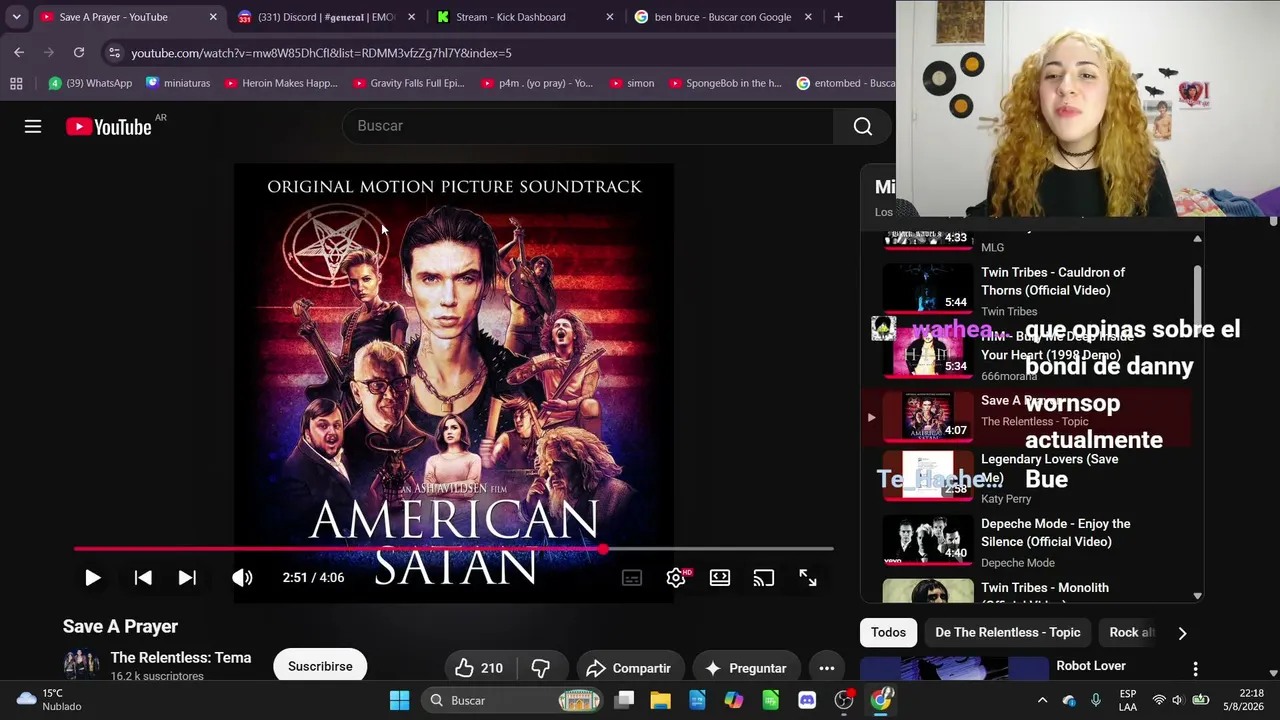Play the paused video
The image size is (1280, 720).
(x=92, y=577)
